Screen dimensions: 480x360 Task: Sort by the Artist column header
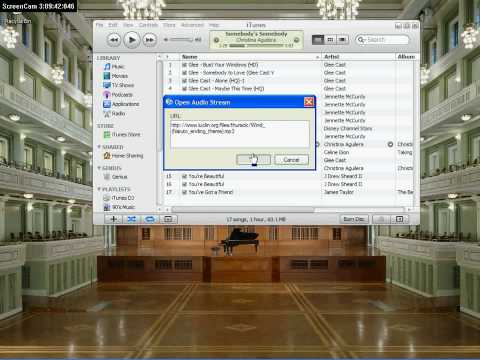pyautogui.click(x=358, y=57)
